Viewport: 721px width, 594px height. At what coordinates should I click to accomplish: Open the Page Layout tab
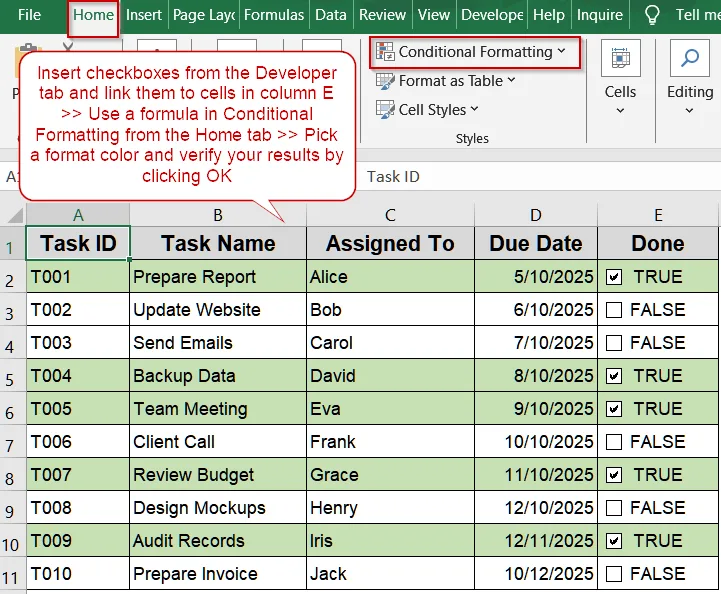click(x=204, y=15)
